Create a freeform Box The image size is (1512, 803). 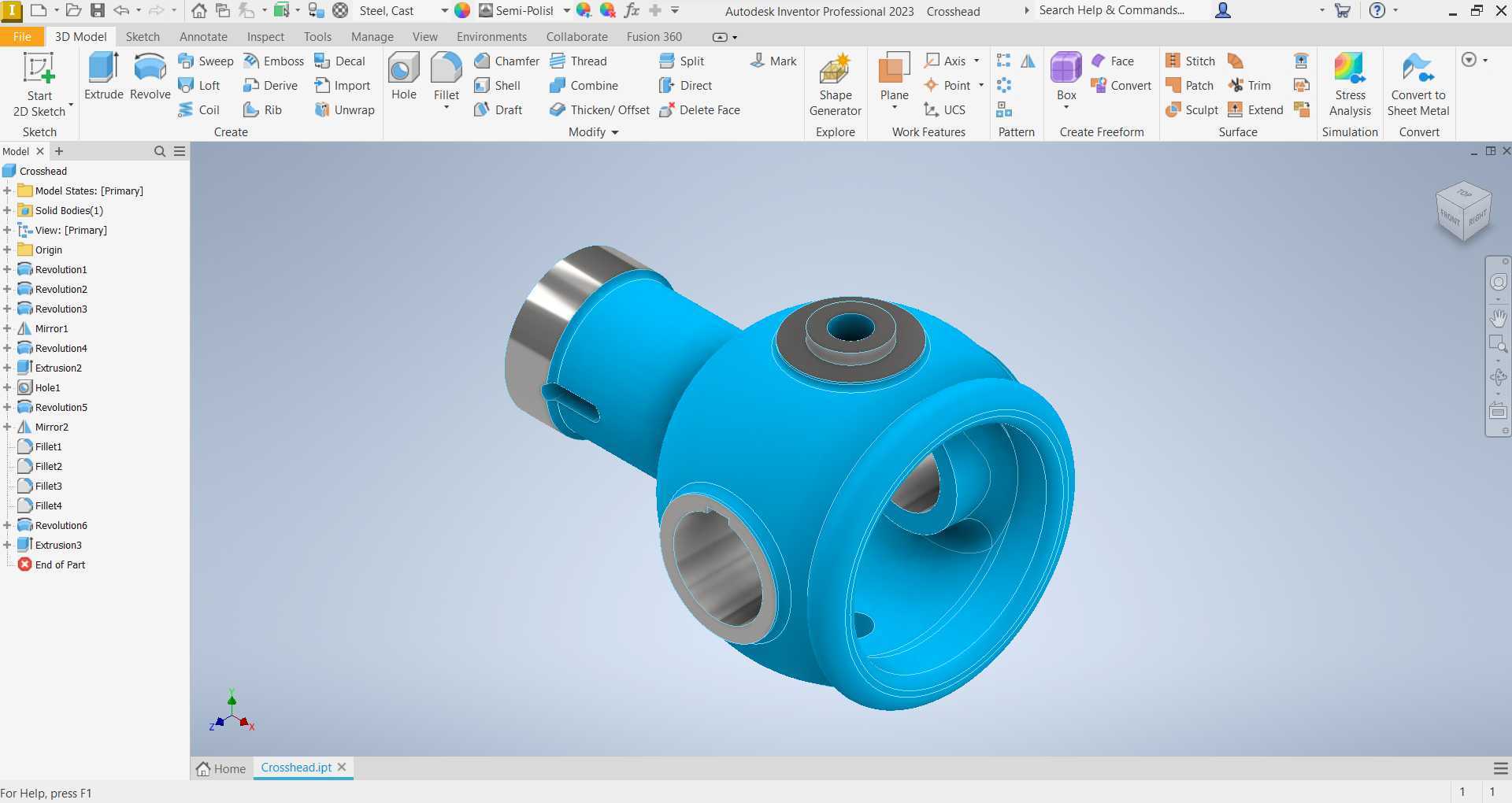(x=1066, y=76)
